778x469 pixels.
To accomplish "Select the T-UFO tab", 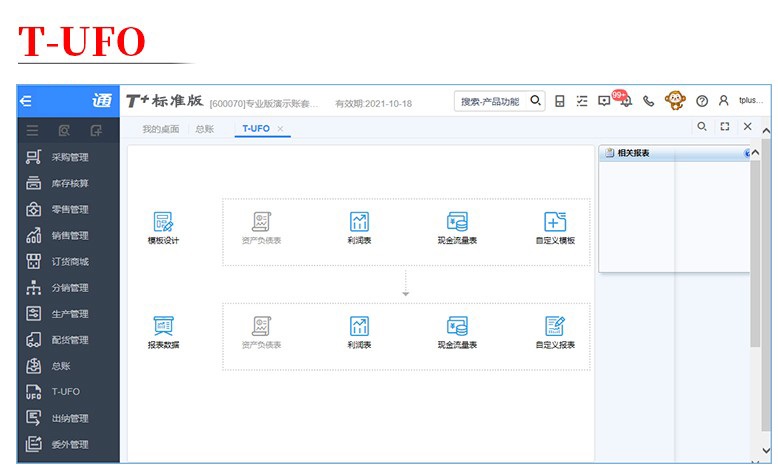I will [x=256, y=129].
